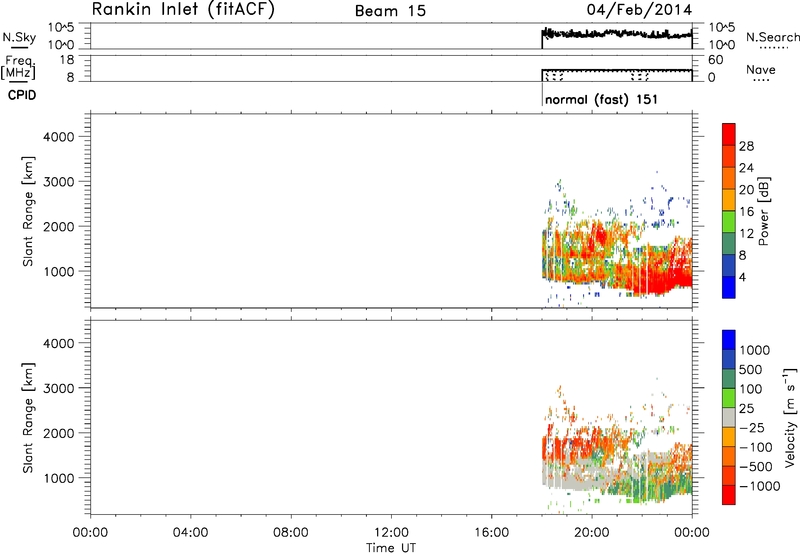The width and height of the screenshot is (800, 554).
Task: Click the "normal (fast) 151" CPID text
Action: 601,99
